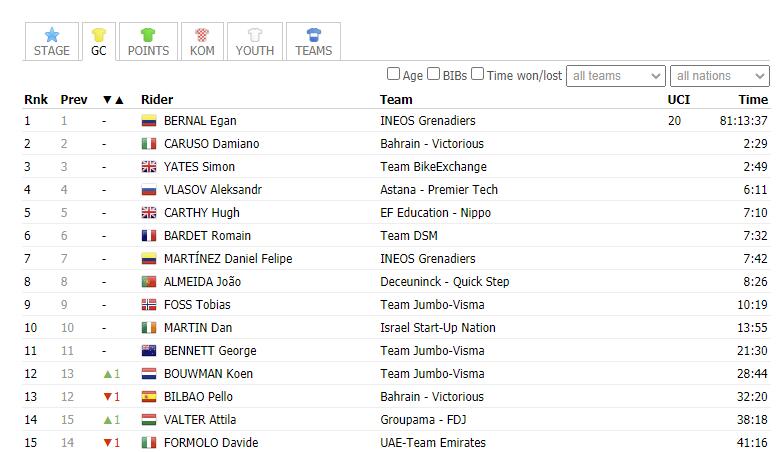Click Russian flag beside VLASOV Aleksandr
This screenshot has width=784, height=452.
click(149, 190)
